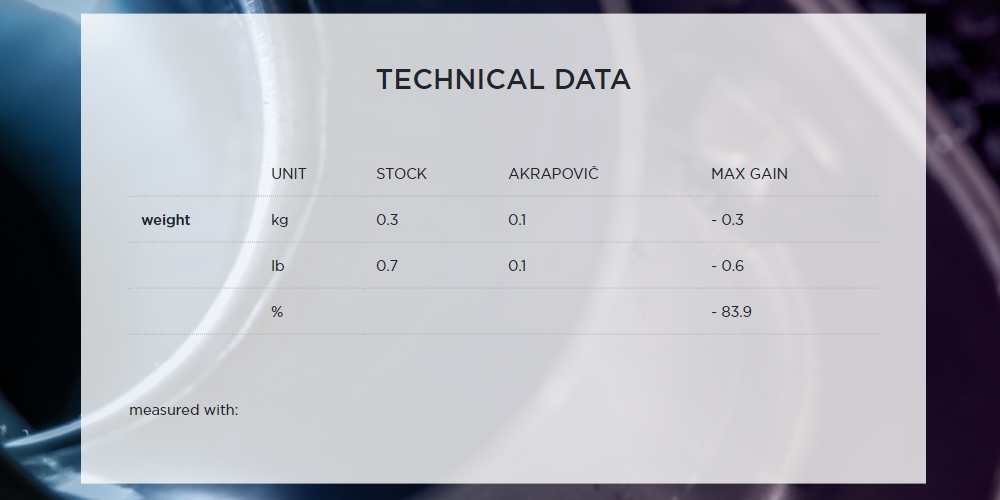The height and width of the screenshot is (500, 1000).
Task: Click the empty stock cell in % row
Action: (430, 311)
